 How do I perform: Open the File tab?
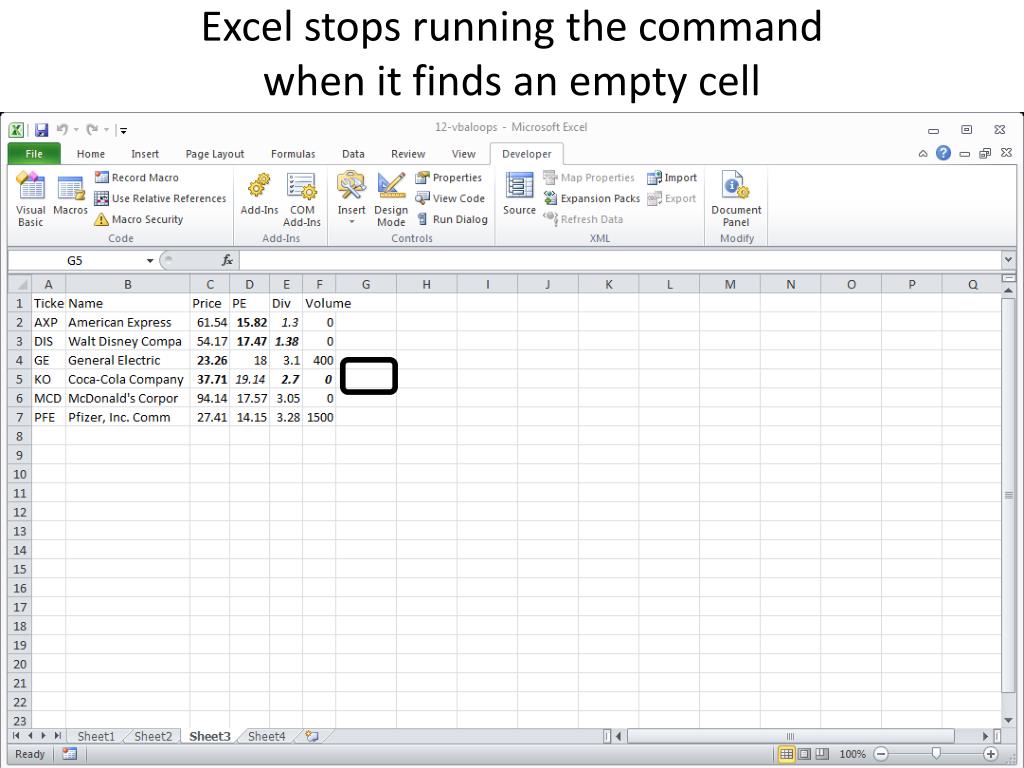34,154
